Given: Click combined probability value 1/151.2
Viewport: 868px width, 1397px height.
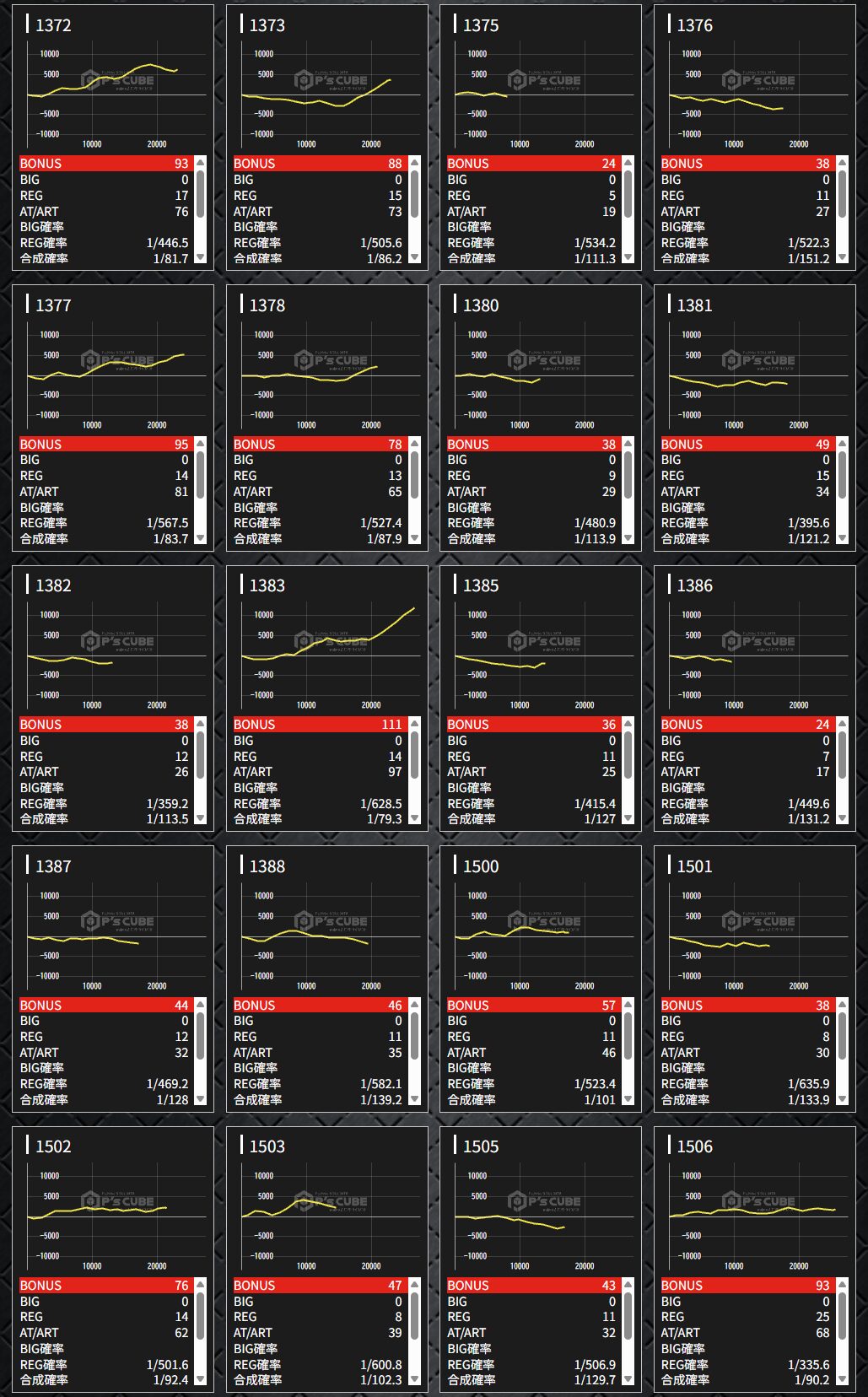Looking at the screenshot, I should click(x=809, y=258).
